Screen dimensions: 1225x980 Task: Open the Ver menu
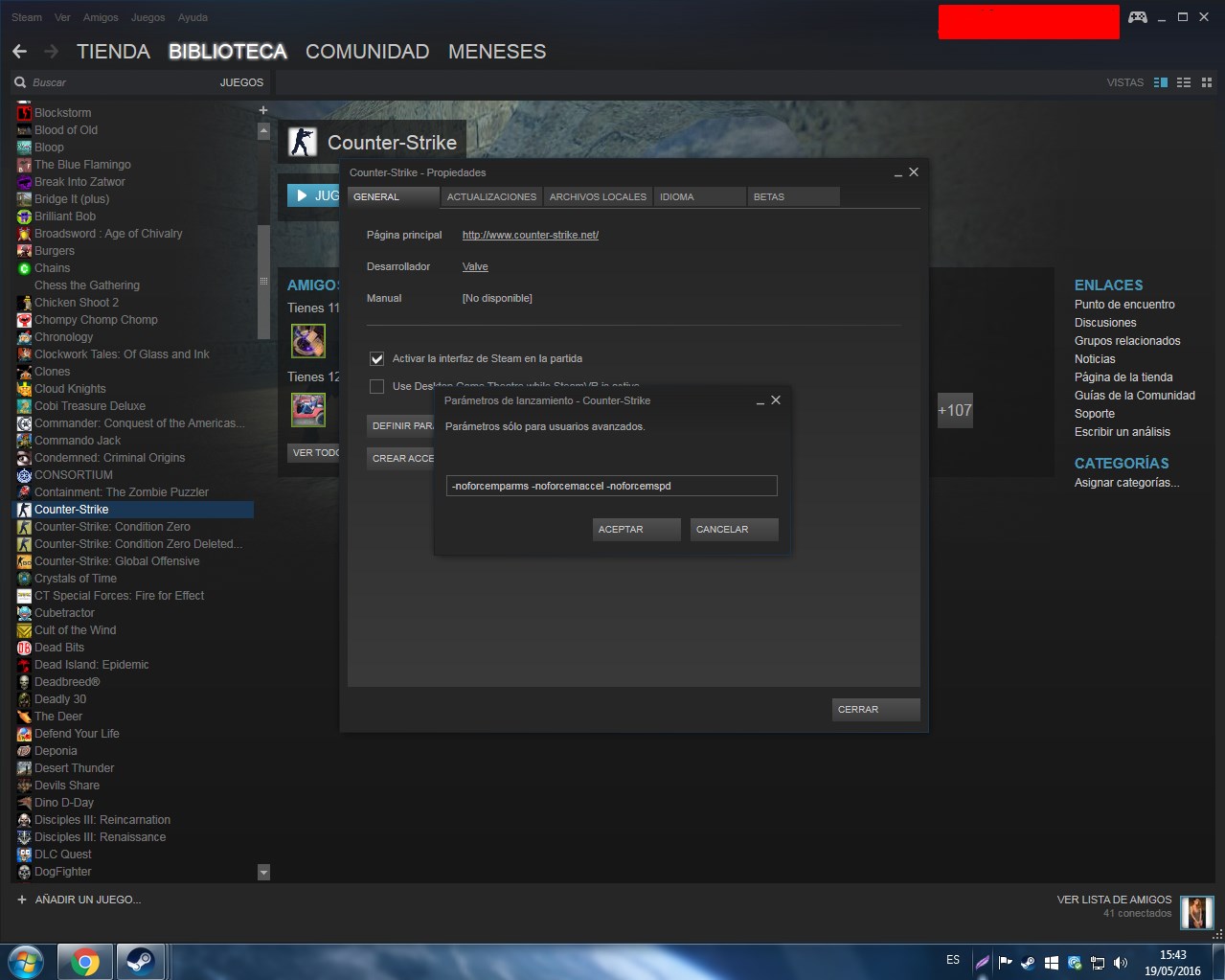[62, 17]
